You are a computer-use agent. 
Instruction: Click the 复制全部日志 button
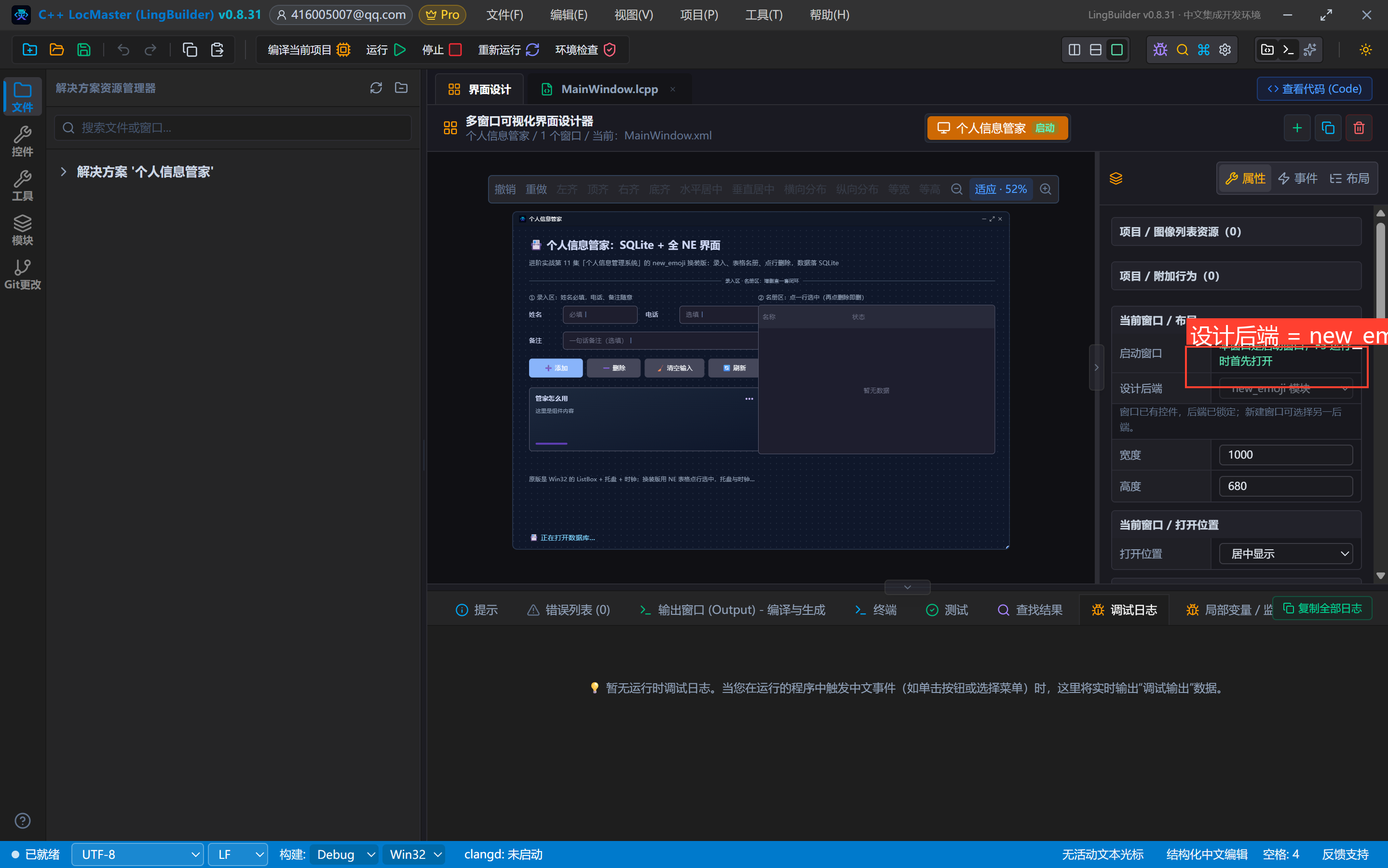[x=1322, y=608]
